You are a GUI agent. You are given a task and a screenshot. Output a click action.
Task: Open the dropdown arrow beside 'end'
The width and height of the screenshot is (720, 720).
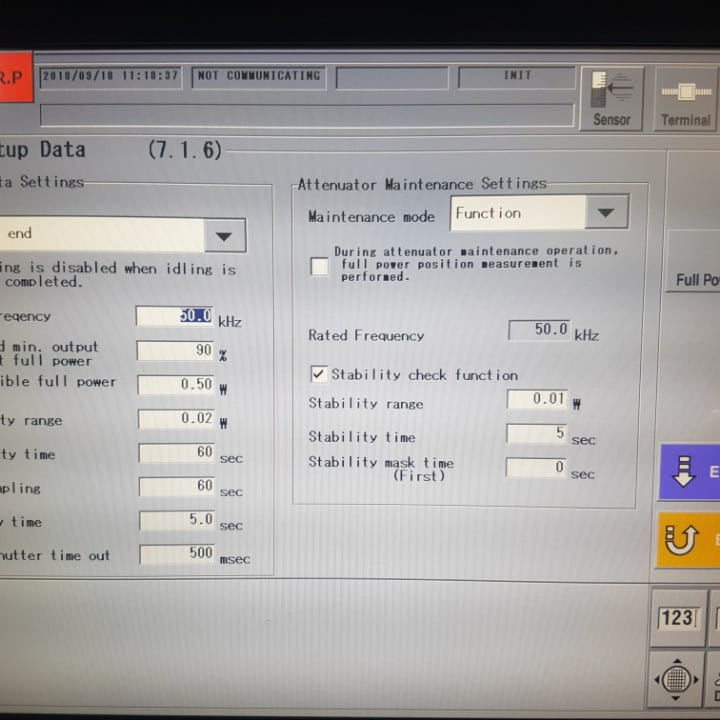pos(224,236)
